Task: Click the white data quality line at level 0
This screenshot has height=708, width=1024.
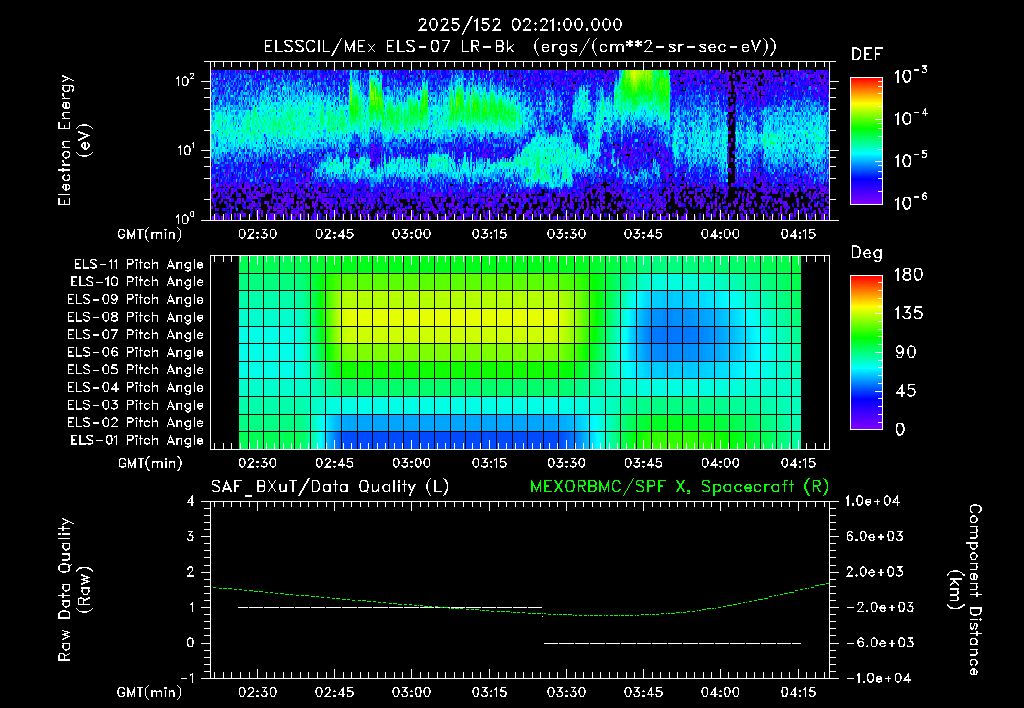Action: (672, 643)
